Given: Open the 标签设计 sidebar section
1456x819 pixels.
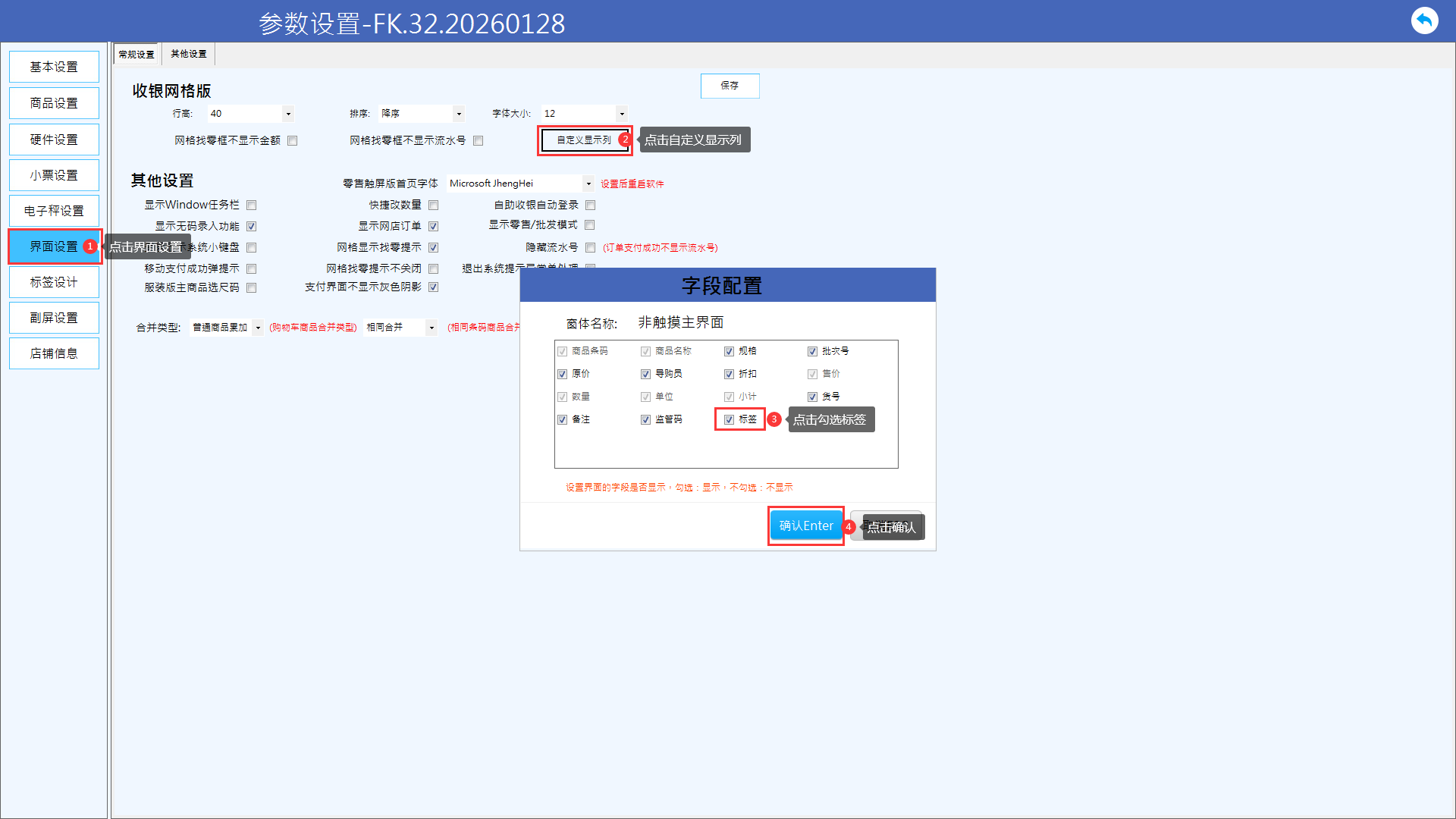Looking at the screenshot, I should (x=54, y=282).
